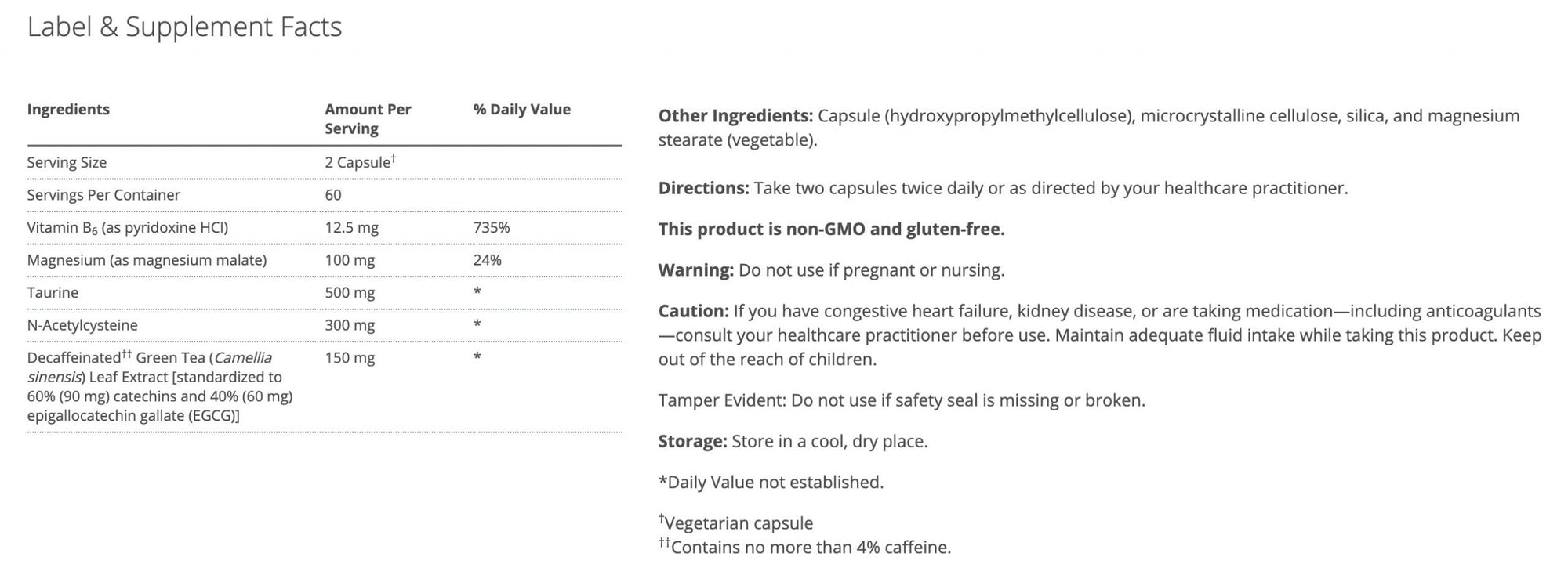This screenshot has width=1568, height=575.
Task: Select the Serving Size row label
Action: [67, 163]
